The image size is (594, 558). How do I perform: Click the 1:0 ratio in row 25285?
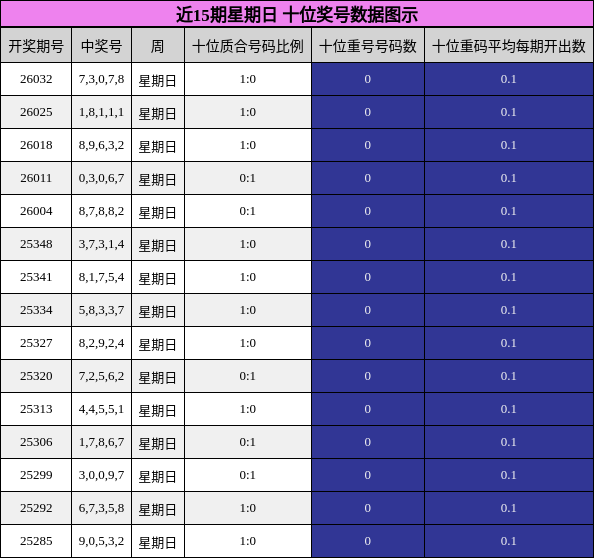click(248, 541)
